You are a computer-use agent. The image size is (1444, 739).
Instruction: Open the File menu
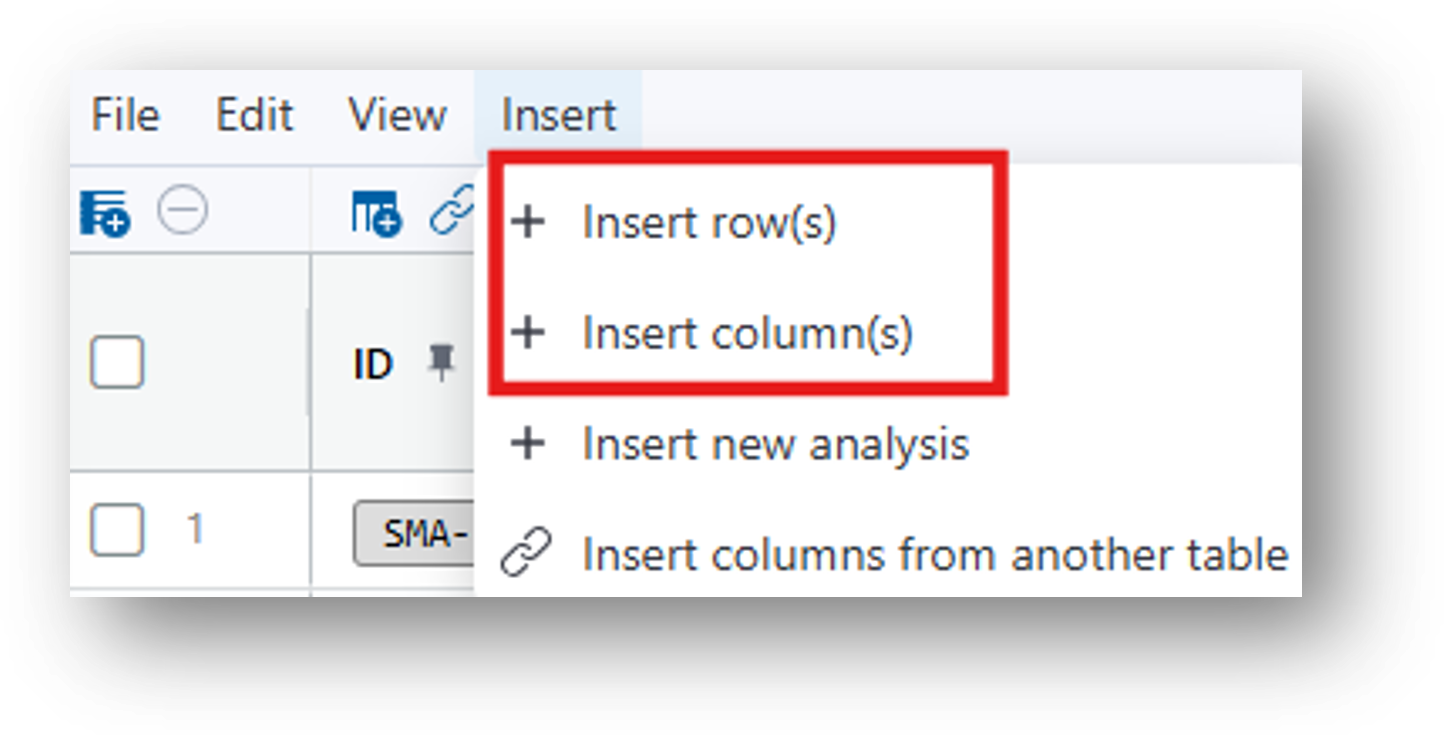(x=125, y=115)
